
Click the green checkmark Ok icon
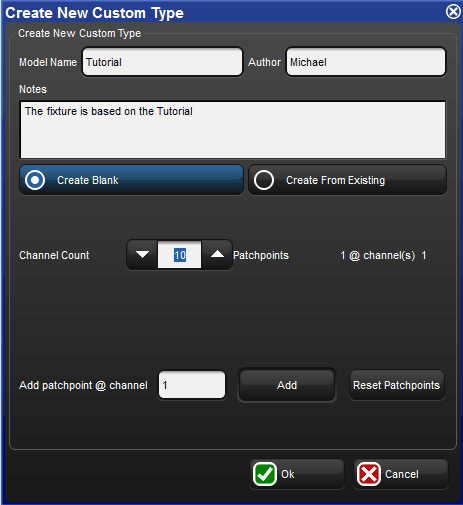click(x=265, y=474)
